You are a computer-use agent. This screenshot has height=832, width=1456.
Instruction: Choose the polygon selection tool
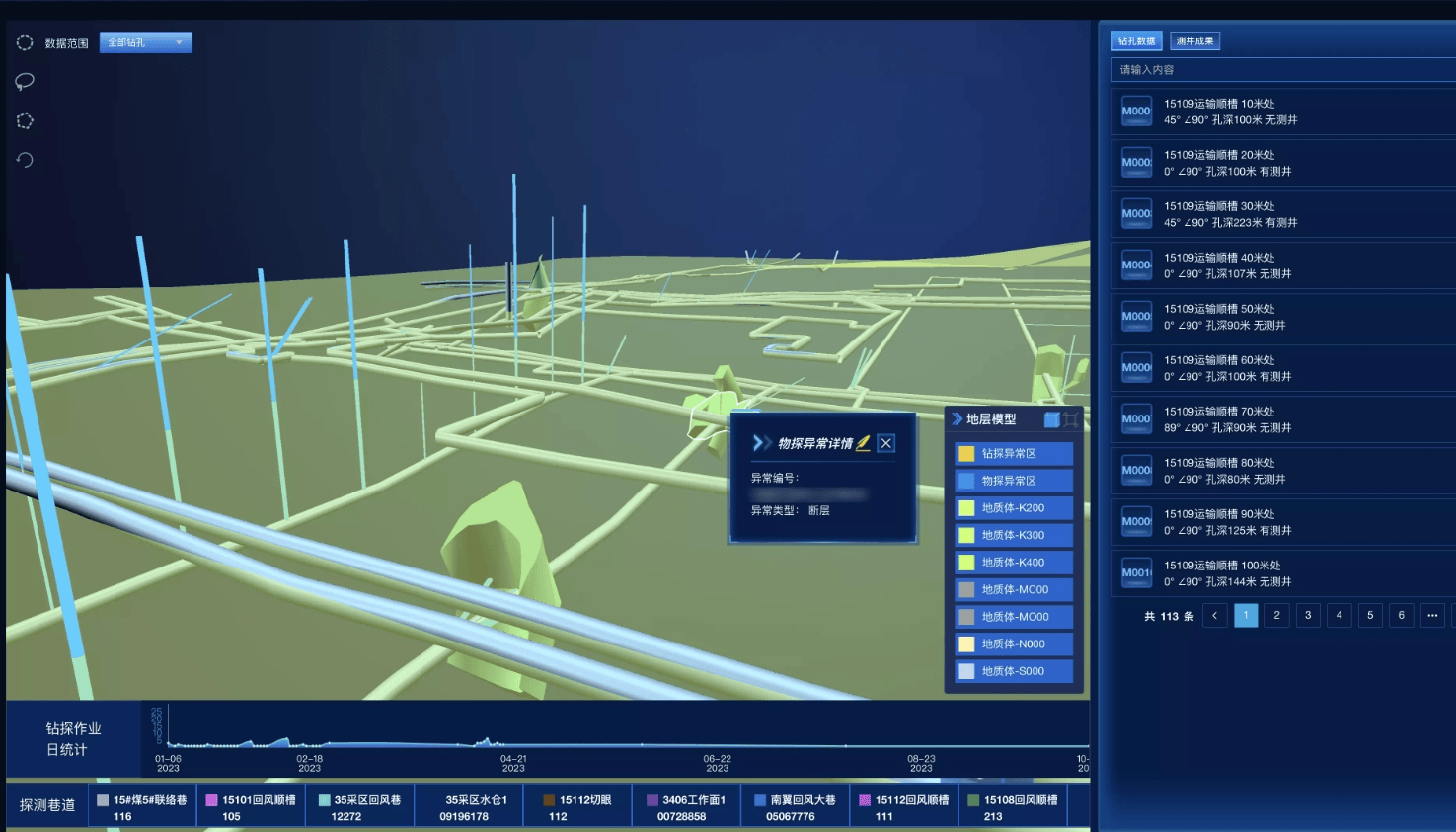click(x=25, y=120)
